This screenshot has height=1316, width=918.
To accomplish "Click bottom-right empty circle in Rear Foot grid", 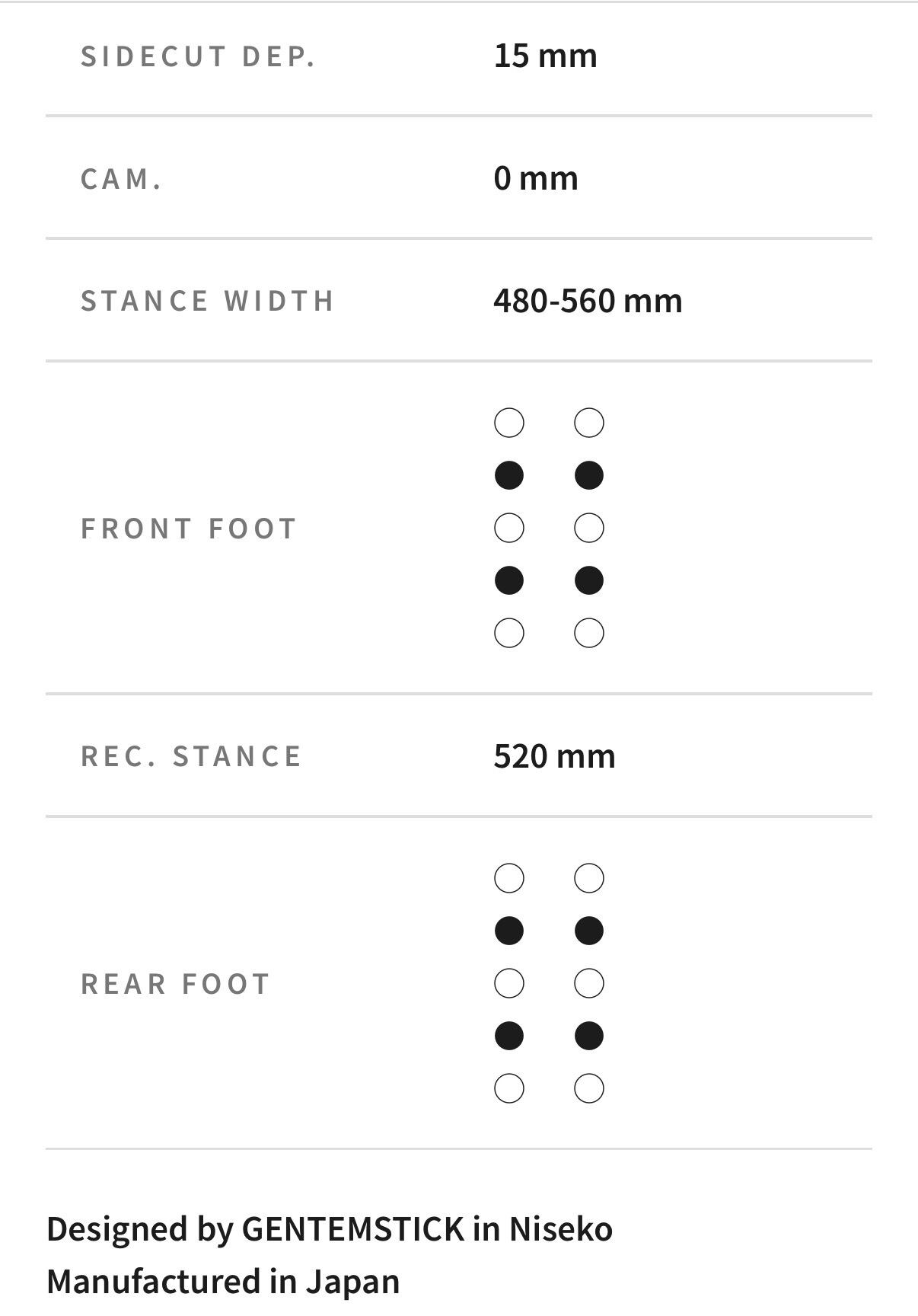I will click(589, 1088).
